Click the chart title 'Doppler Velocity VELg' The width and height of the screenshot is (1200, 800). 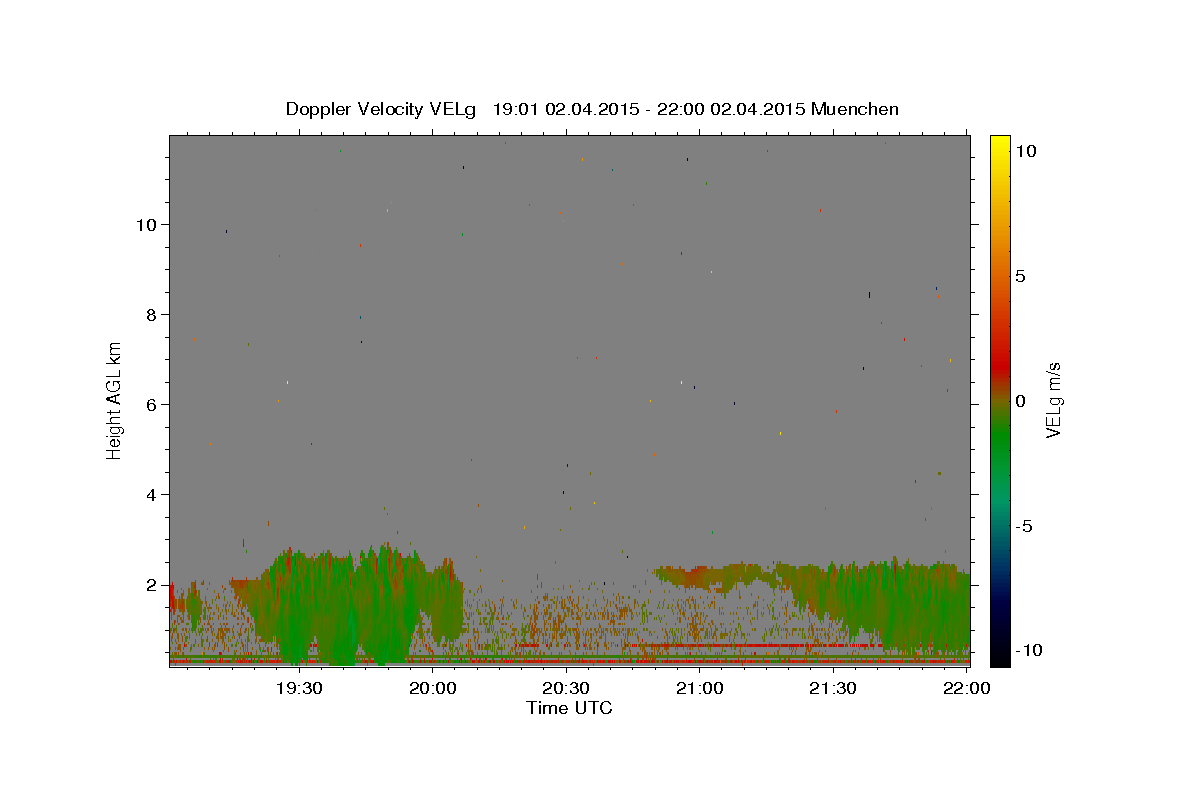(x=381, y=109)
